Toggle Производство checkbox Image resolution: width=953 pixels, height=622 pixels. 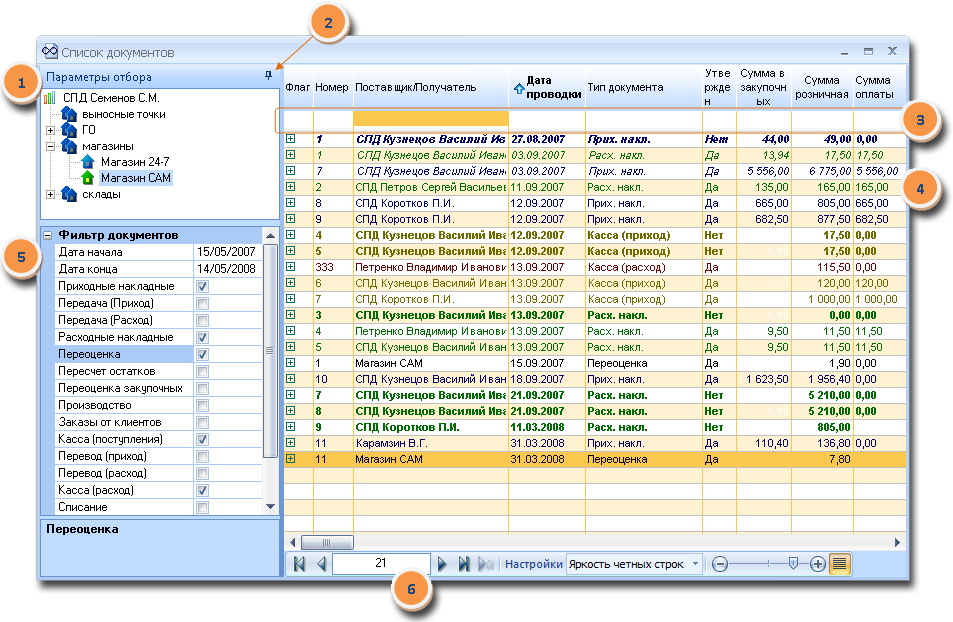(202, 405)
